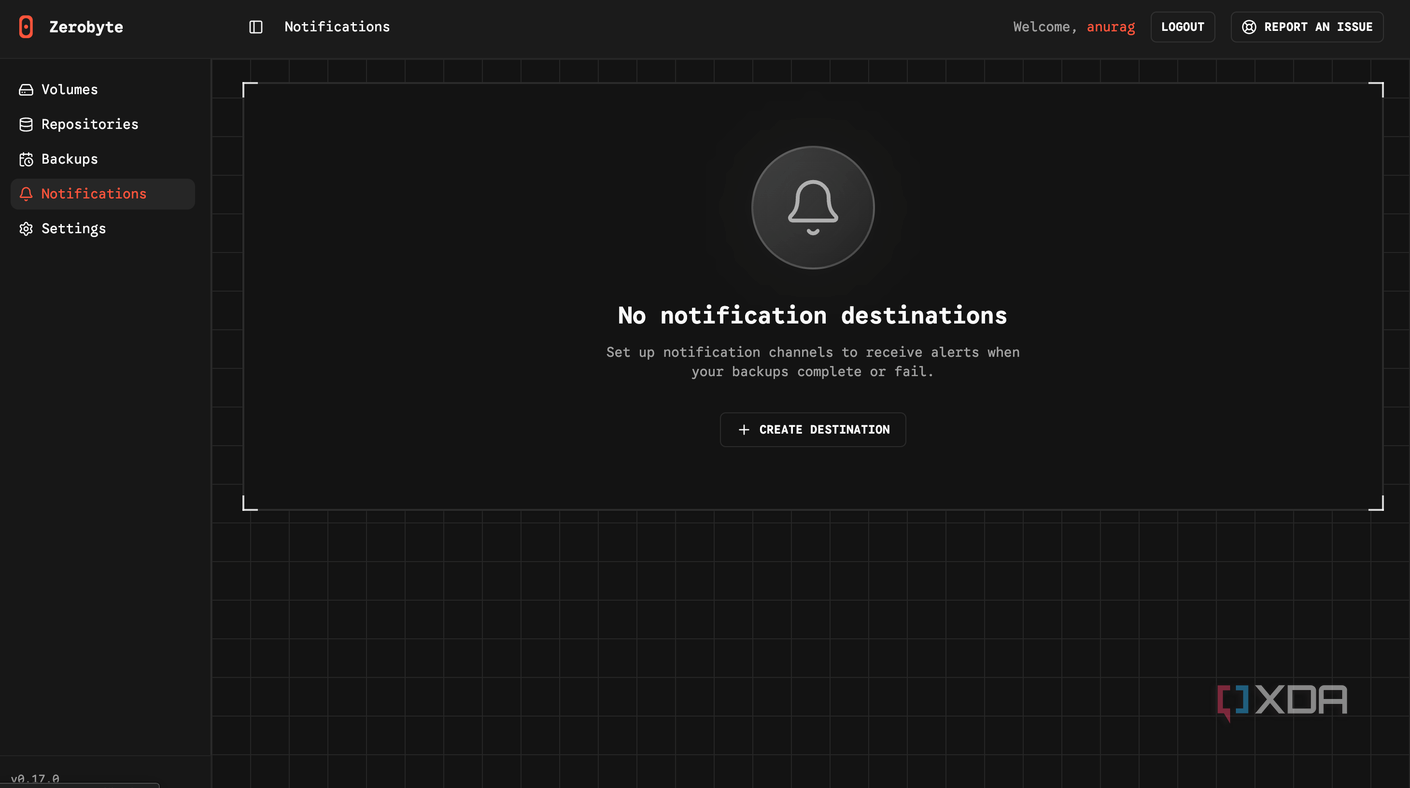
Task: Toggle the sidebar panel icon
Action: [256, 27]
